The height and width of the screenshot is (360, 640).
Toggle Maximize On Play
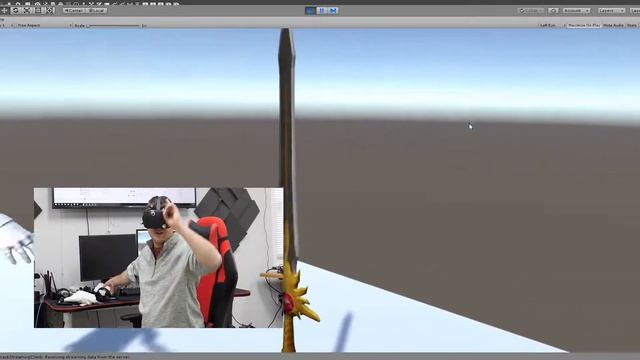[x=584, y=25]
